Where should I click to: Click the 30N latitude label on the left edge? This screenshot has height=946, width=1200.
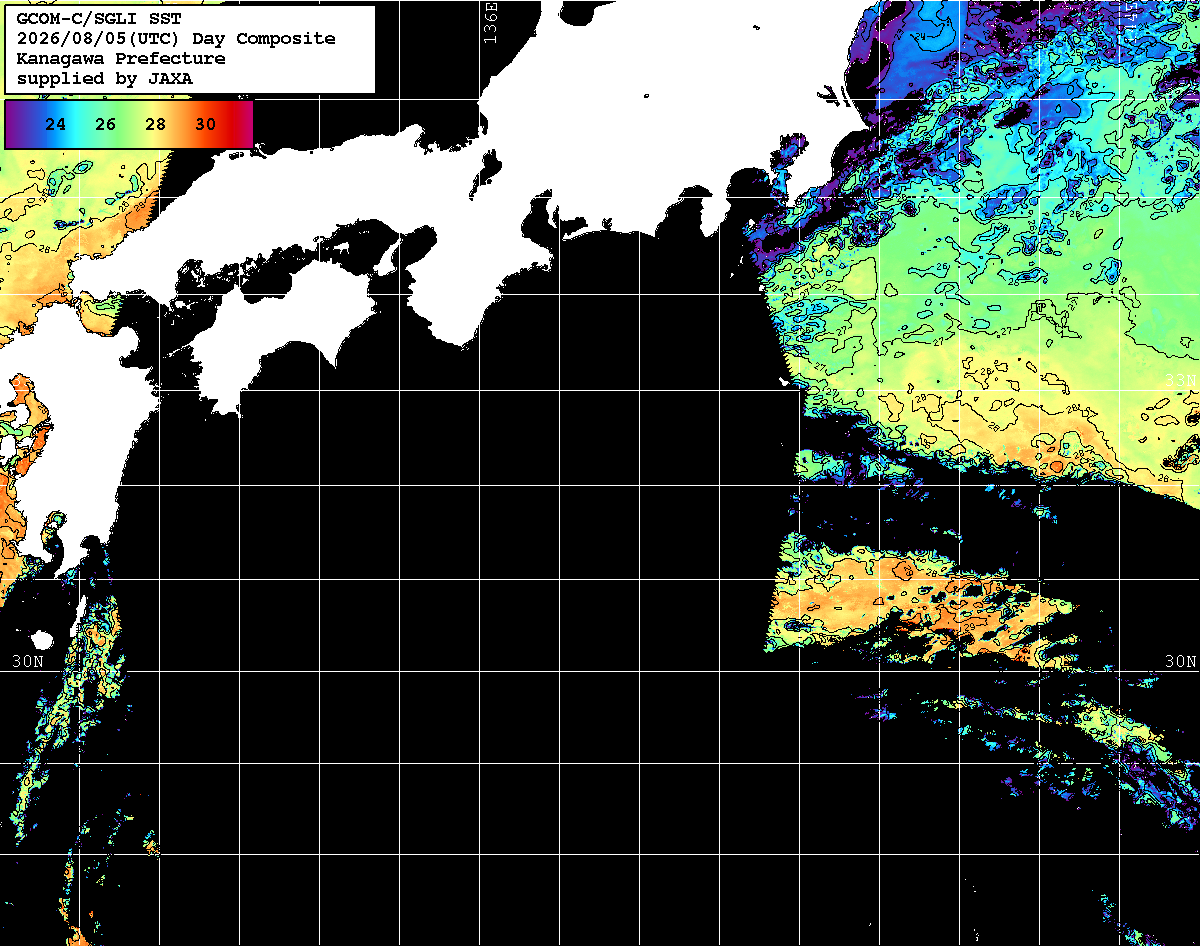pyautogui.click(x=28, y=662)
